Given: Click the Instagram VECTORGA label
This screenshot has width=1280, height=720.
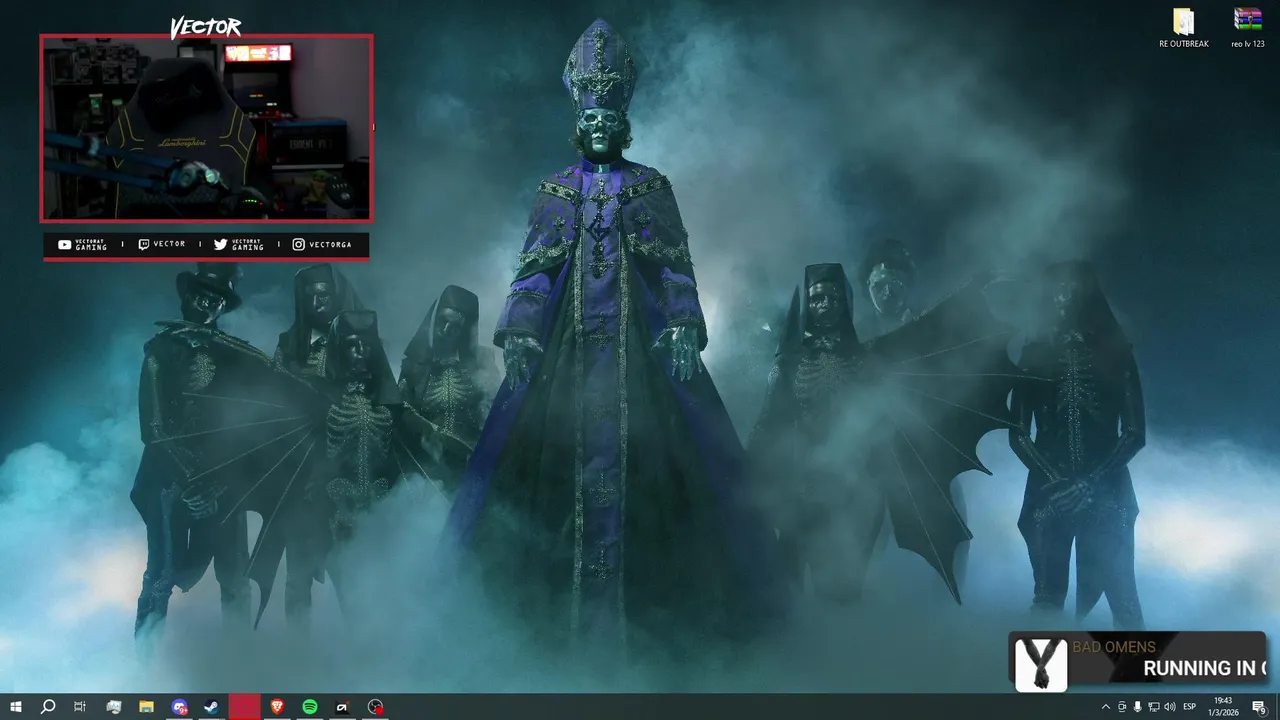Looking at the screenshot, I should [322, 244].
